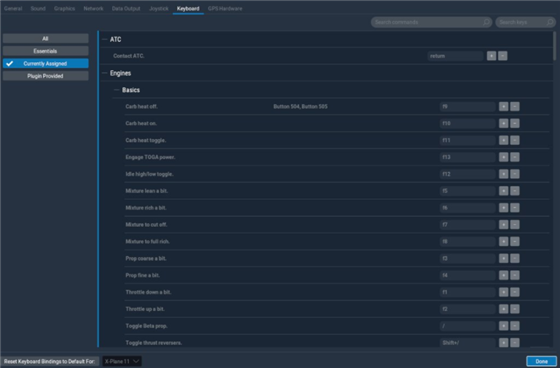Screen dimensions: 560x368
Task: Click the Done button
Action: point(541,361)
